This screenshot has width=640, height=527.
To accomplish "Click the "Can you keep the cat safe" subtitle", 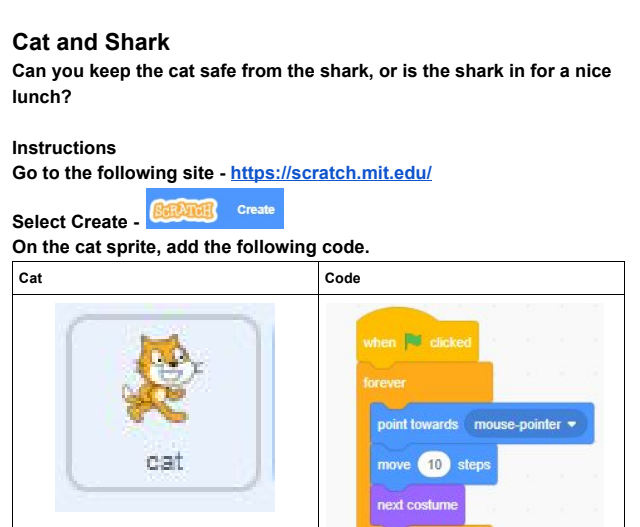I will (x=311, y=73).
